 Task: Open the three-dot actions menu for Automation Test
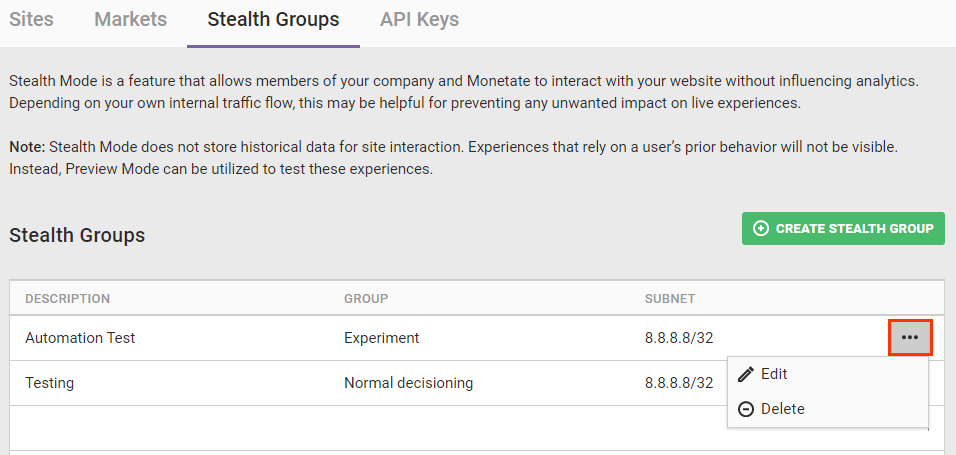910,338
